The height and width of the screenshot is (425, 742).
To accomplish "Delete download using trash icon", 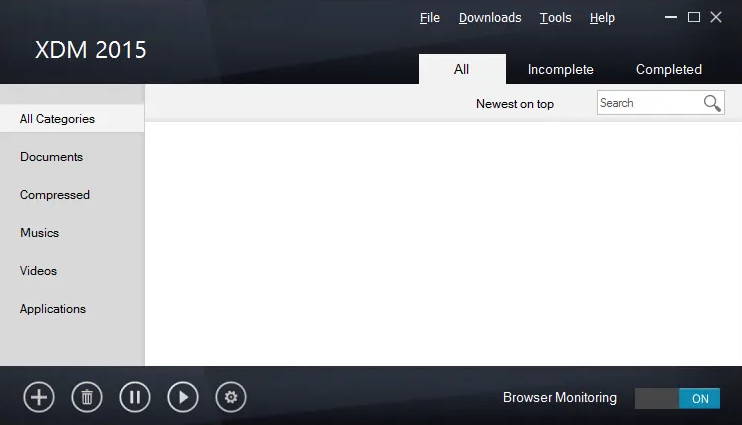I will (x=87, y=397).
